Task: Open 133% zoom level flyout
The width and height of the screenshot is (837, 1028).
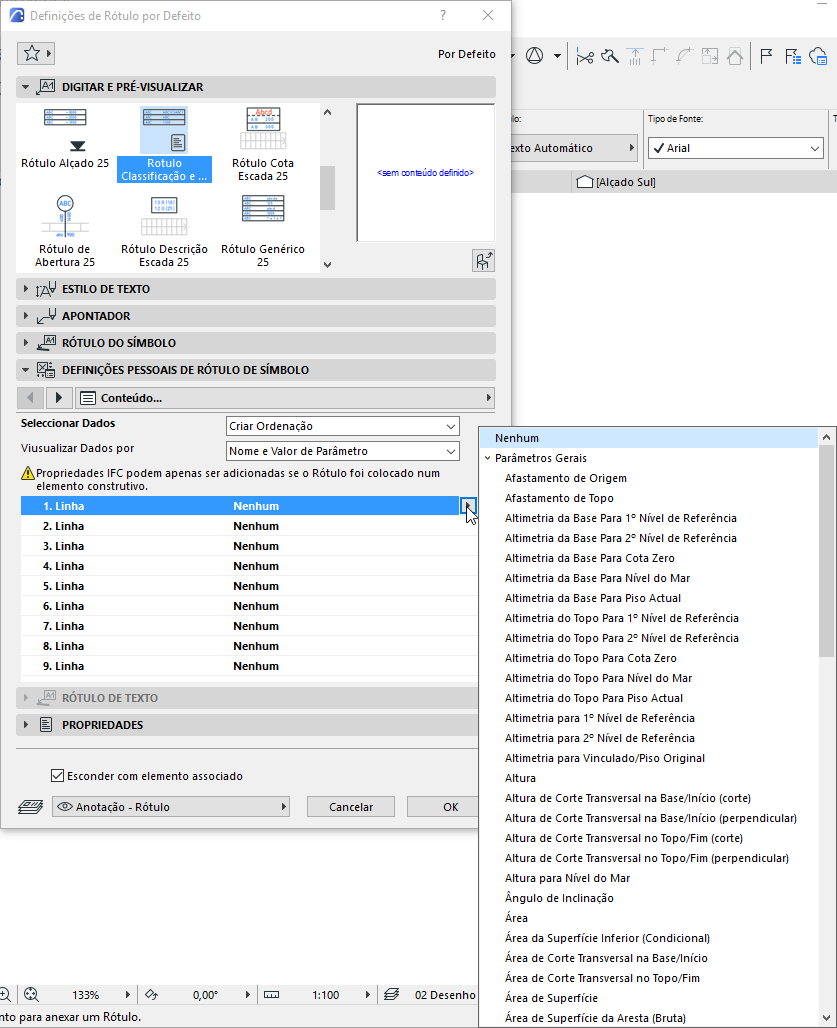Action: click(128, 995)
